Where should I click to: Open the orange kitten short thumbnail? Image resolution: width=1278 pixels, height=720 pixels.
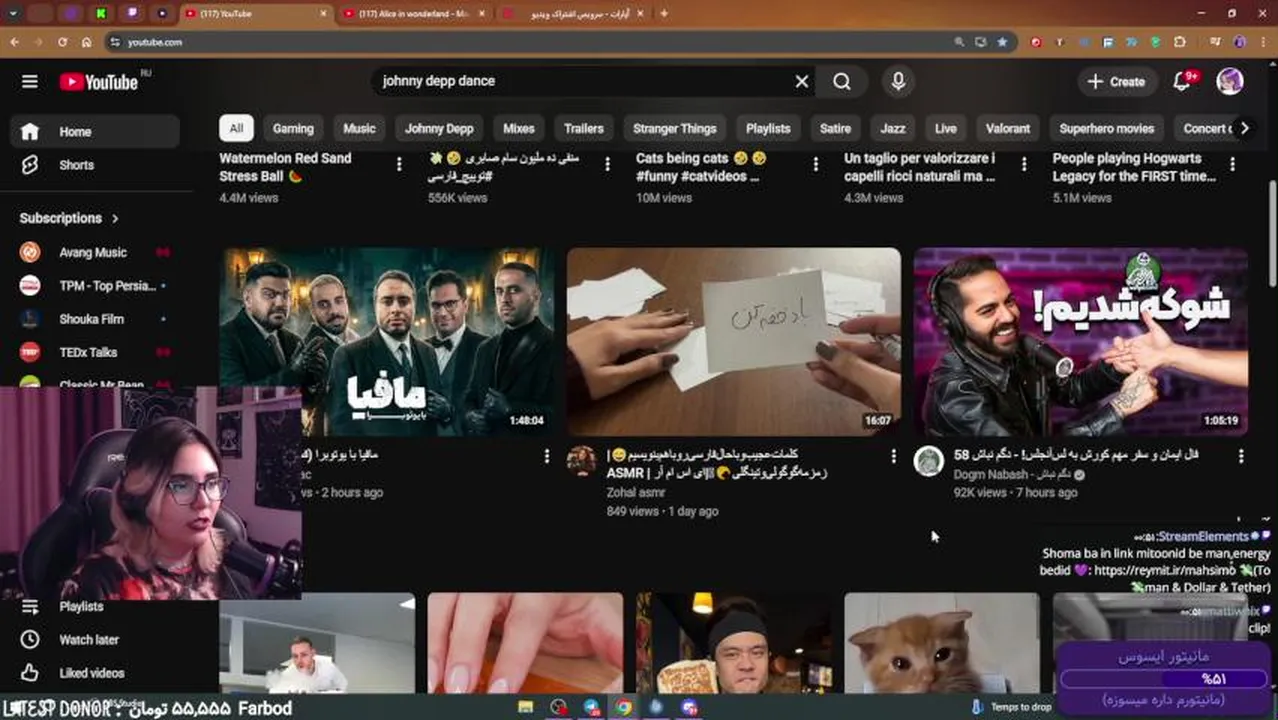coord(941,643)
